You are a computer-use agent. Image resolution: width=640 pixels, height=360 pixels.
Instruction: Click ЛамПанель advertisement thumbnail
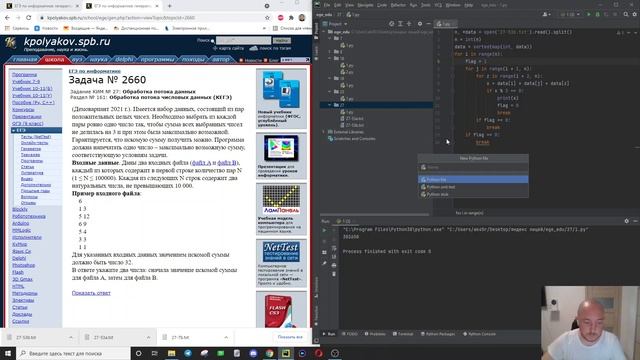tap(281, 200)
